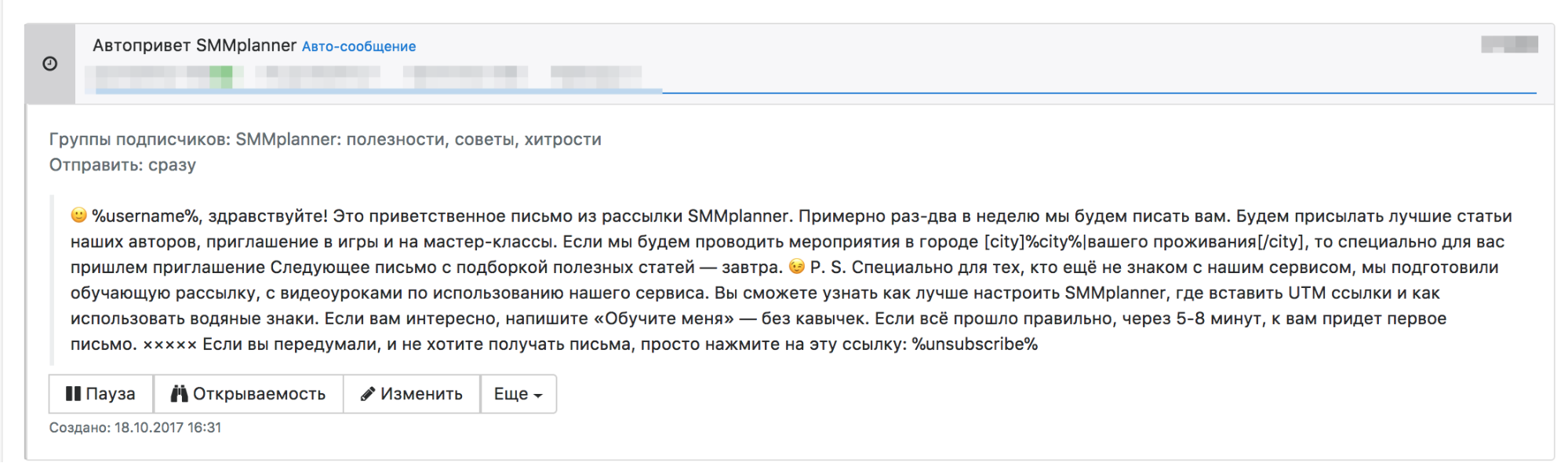Pause the auto-message with Пауза button
The image size is (1568, 463).
click(101, 394)
